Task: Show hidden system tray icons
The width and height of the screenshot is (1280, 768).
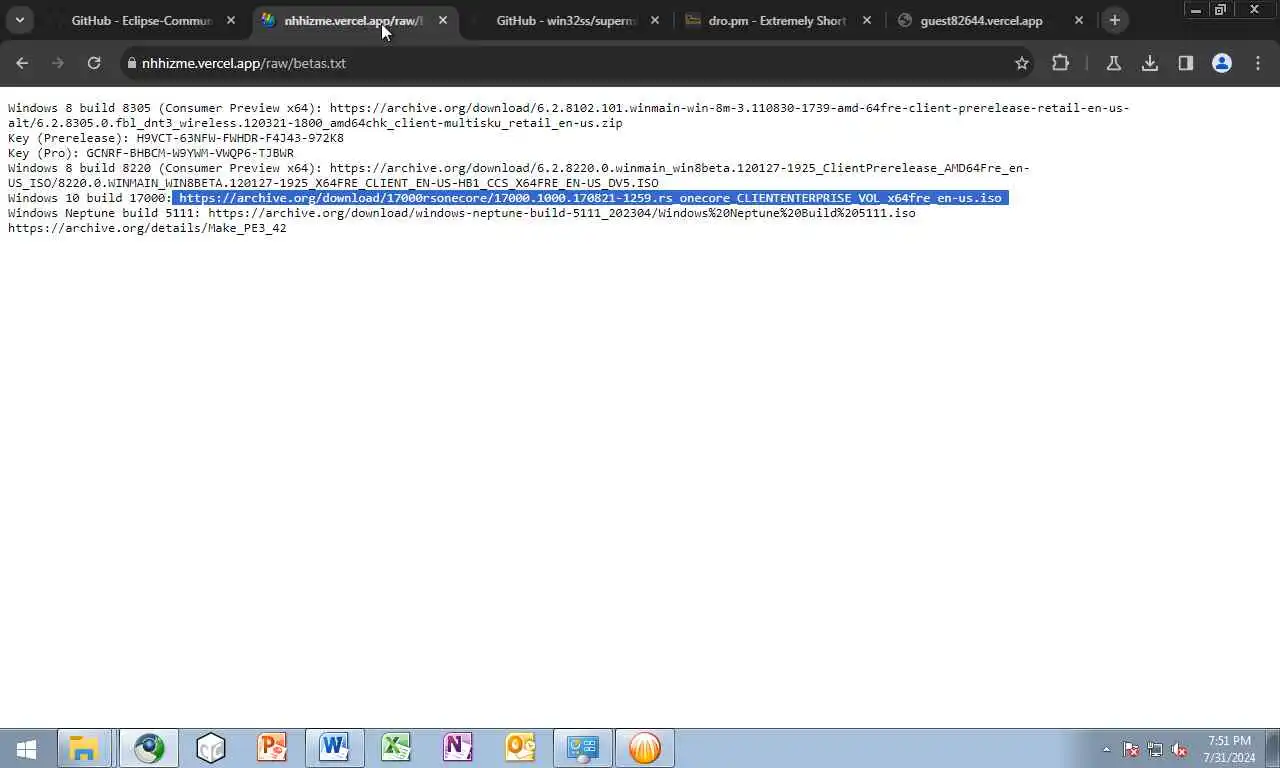Action: pyautogui.click(x=1106, y=749)
